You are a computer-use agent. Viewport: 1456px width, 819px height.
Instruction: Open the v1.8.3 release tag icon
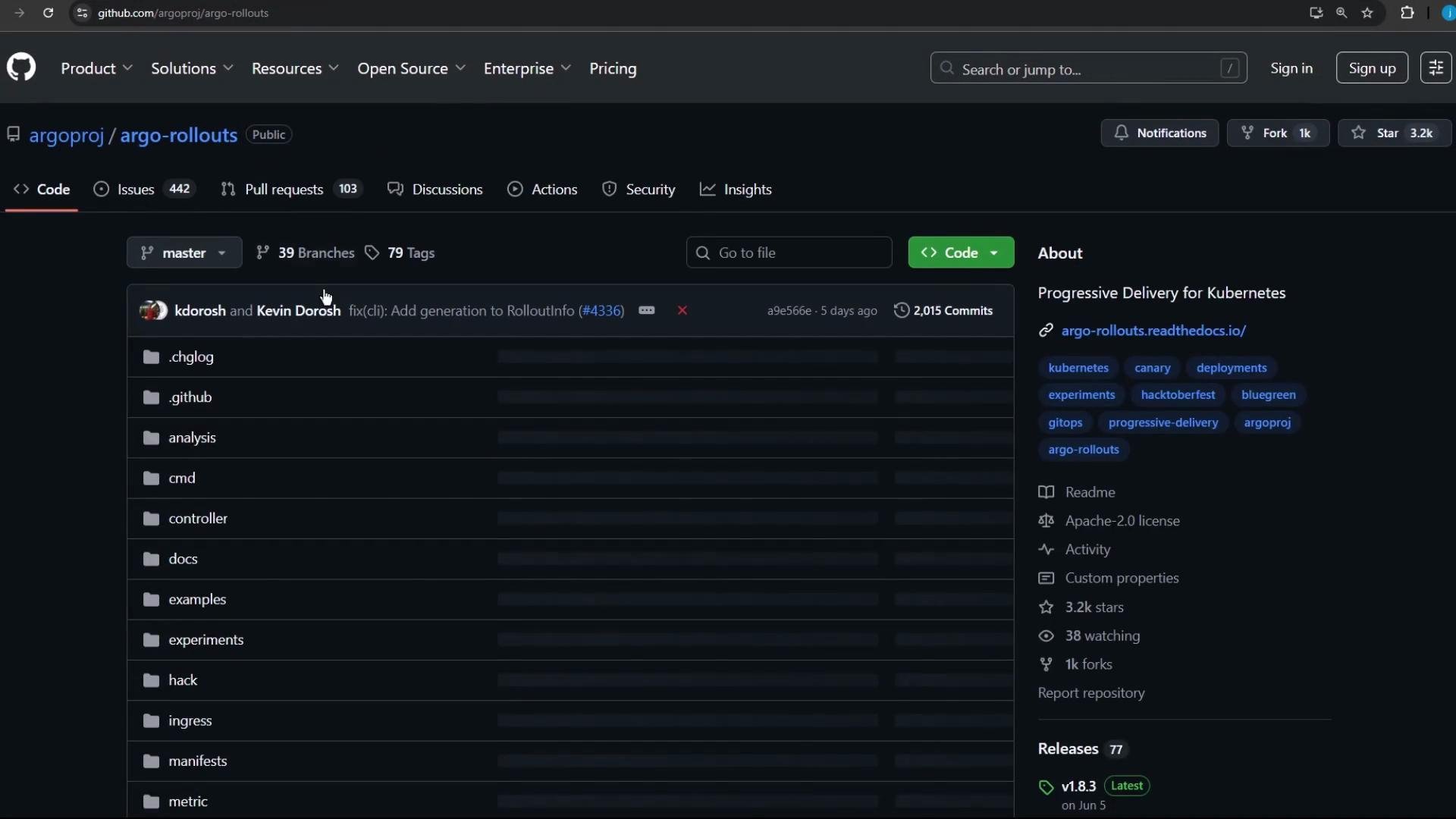[x=1046, y=787]
